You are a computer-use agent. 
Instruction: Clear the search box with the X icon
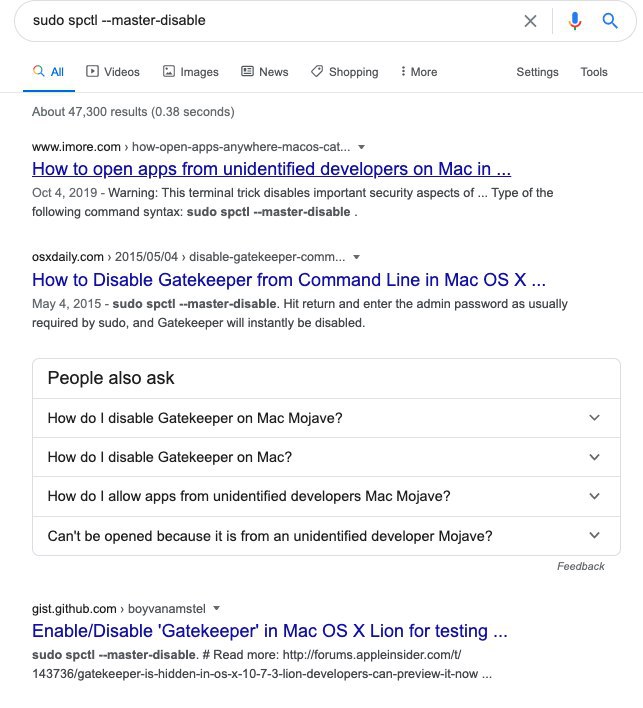pos(530,21)
